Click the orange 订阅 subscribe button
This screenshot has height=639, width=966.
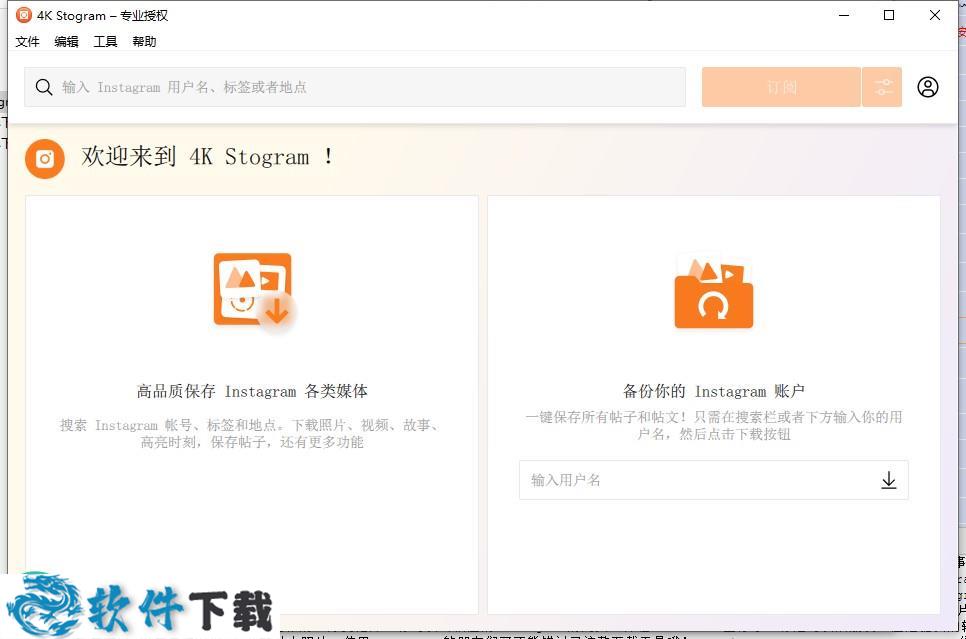tap(781, 87)
